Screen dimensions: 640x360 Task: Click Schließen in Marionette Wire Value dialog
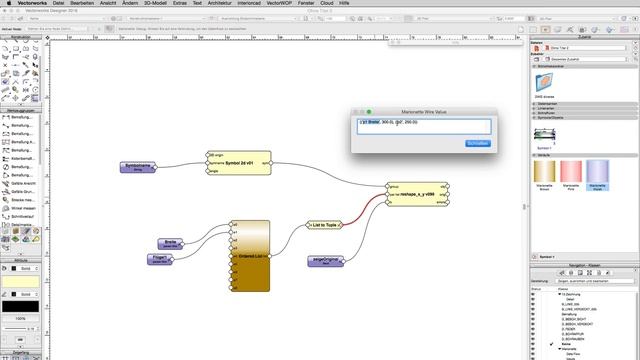point(478,143)
